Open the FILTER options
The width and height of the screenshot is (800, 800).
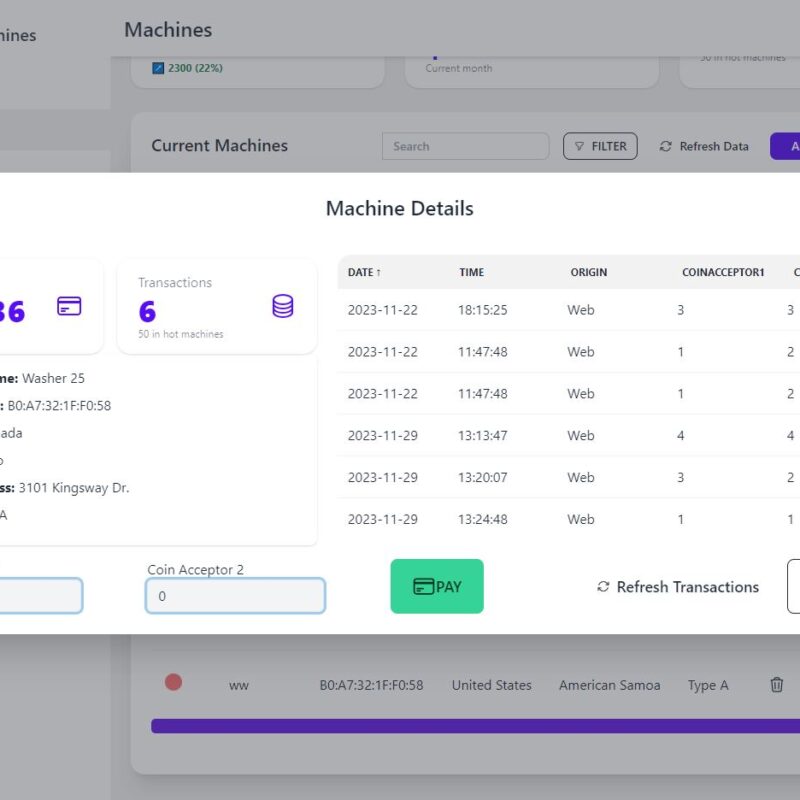tap(600, 146)
